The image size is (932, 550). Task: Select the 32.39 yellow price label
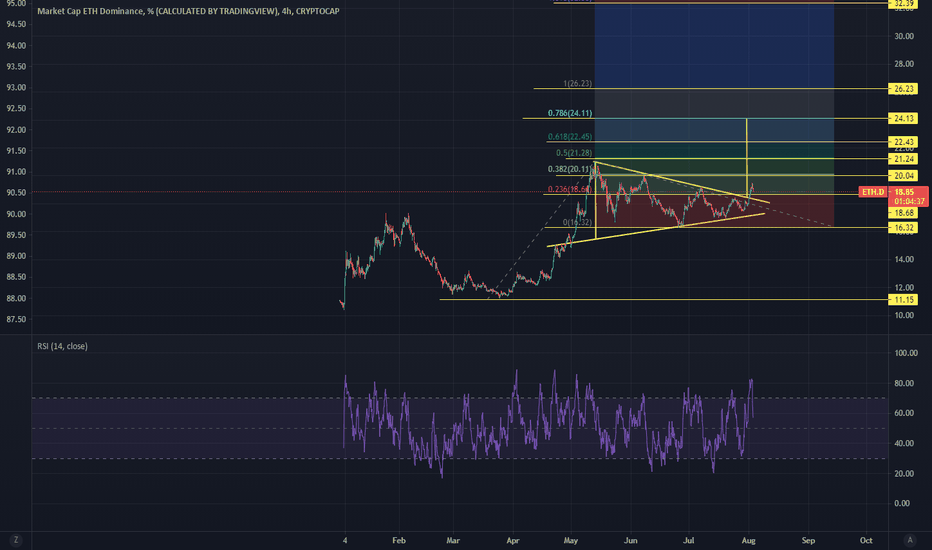click(903, 4)
